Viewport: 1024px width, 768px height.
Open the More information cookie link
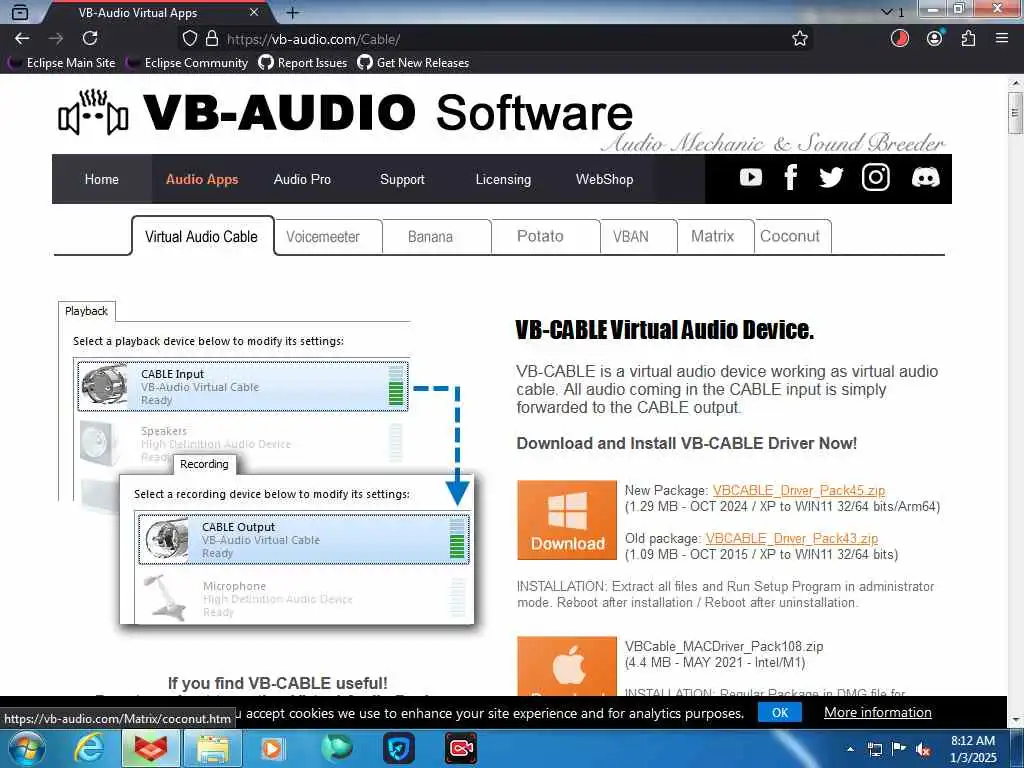click(x=877, y=712)
